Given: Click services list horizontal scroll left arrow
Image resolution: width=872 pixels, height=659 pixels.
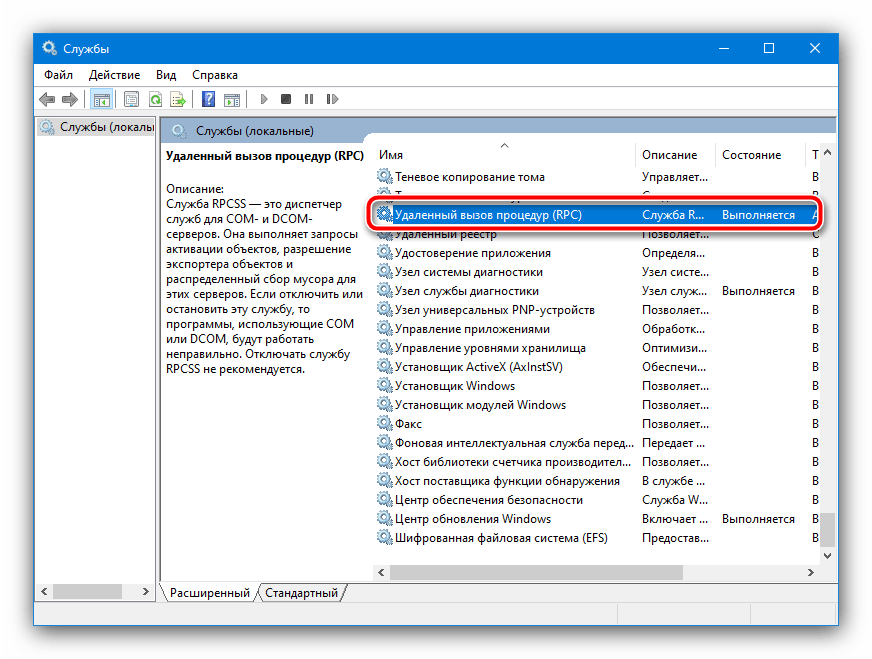Looking at the screenshot, I should click(381, 572).
